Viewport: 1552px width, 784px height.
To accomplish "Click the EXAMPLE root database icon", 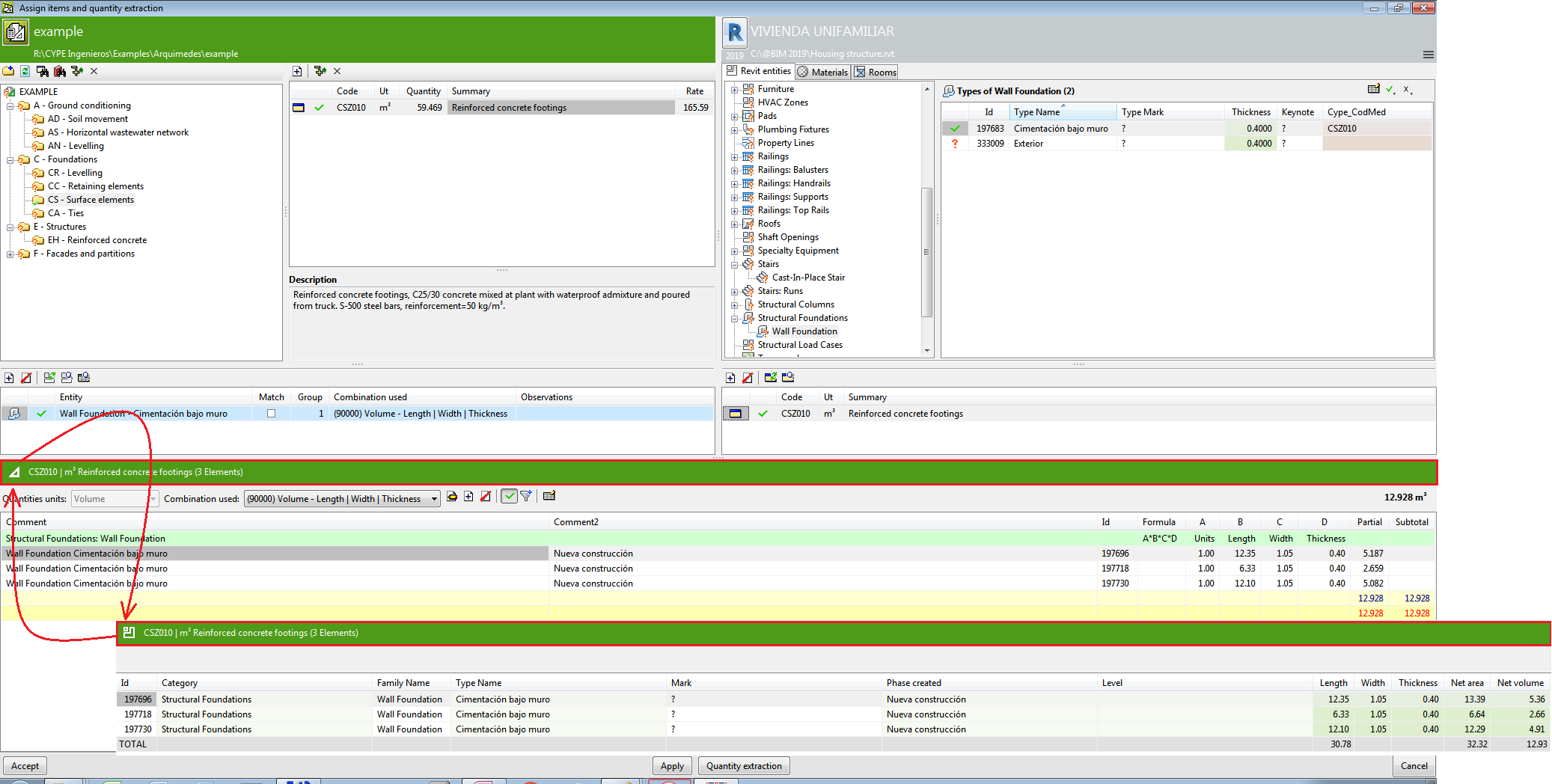I will [x=10, y=92].
